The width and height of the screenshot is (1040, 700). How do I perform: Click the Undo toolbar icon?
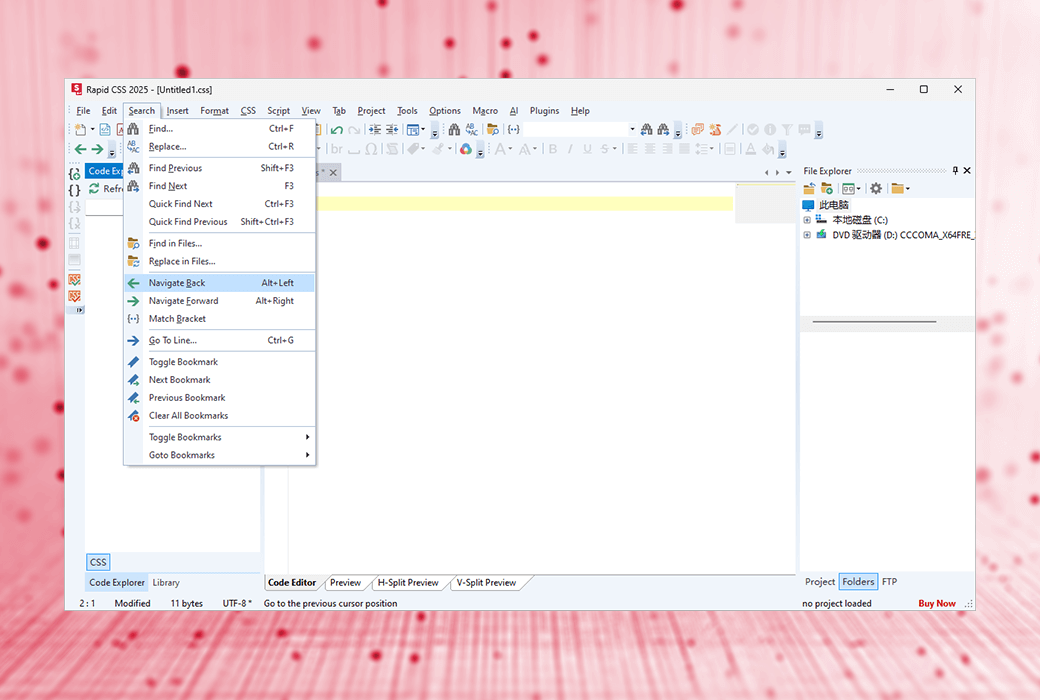pyautogui.click(x=337, y=129)
